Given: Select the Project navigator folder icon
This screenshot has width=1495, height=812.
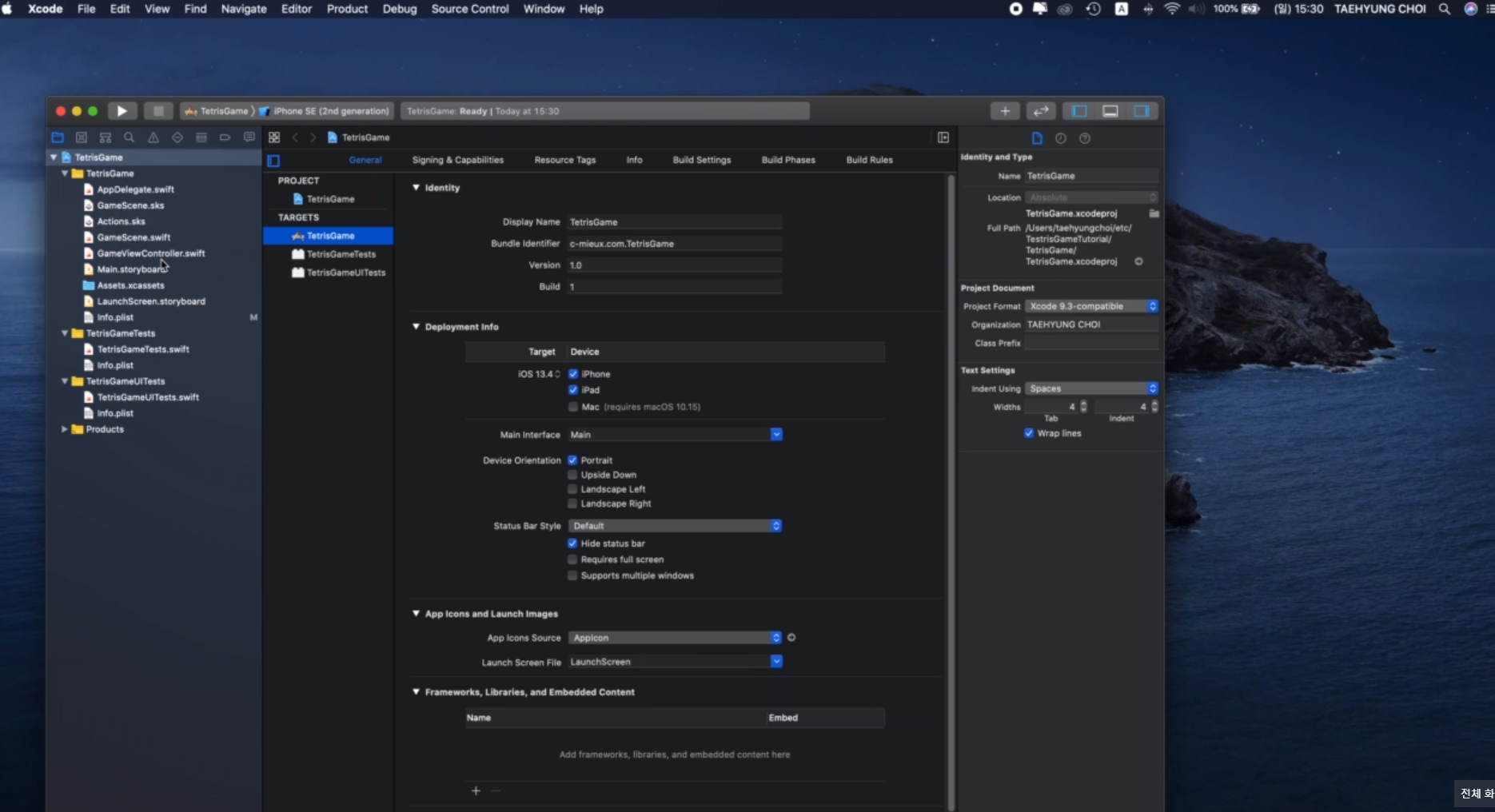Looking at the screenshot, I should pos(58,137).
